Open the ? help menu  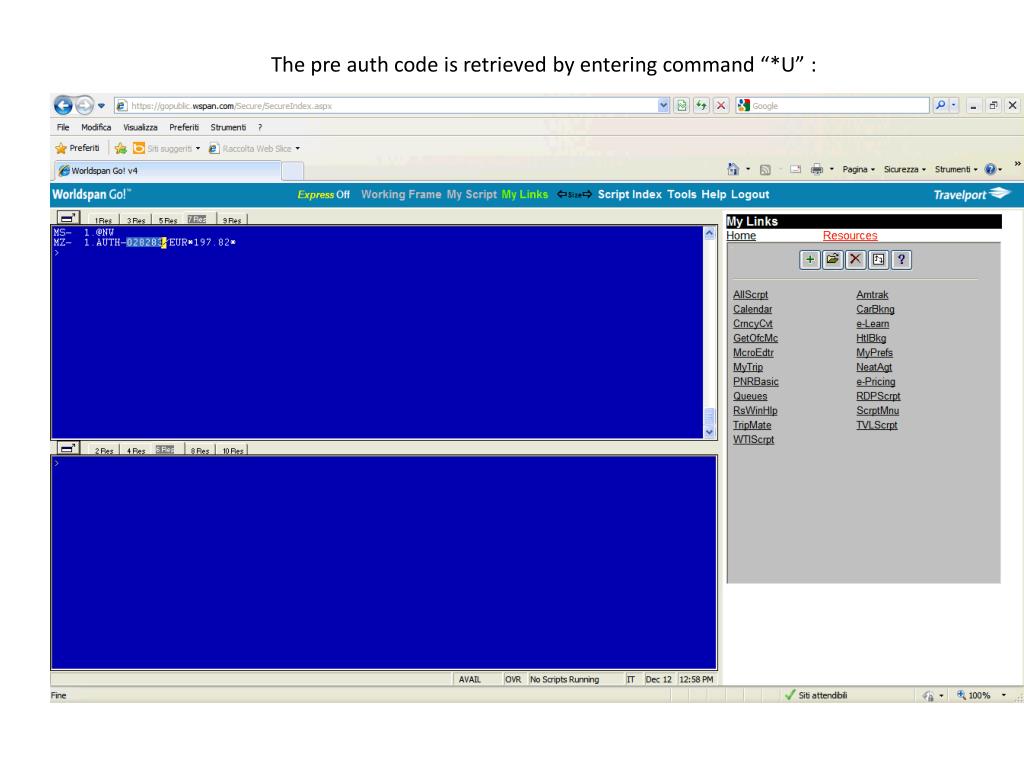260,127
